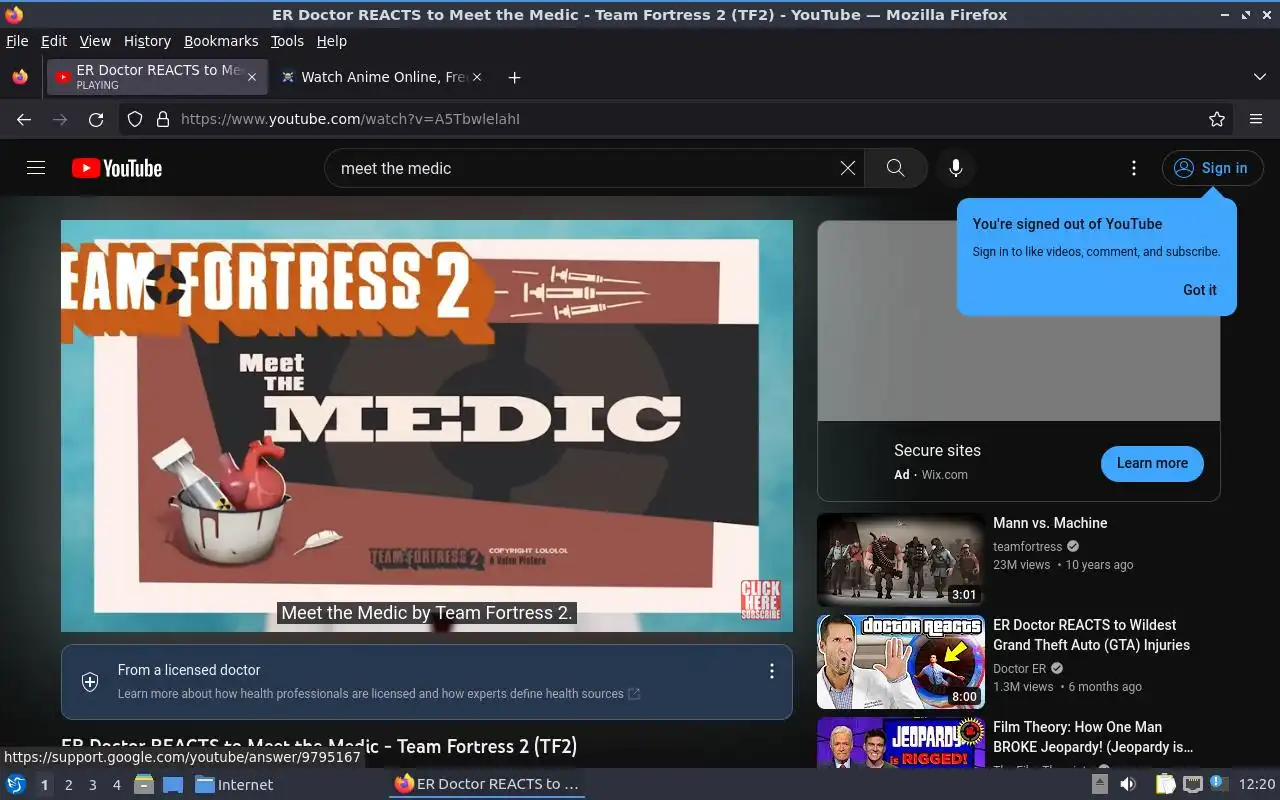The image size is (1280, 800).
Task: Open the Internet folder launcher
Action: (234, 785)
